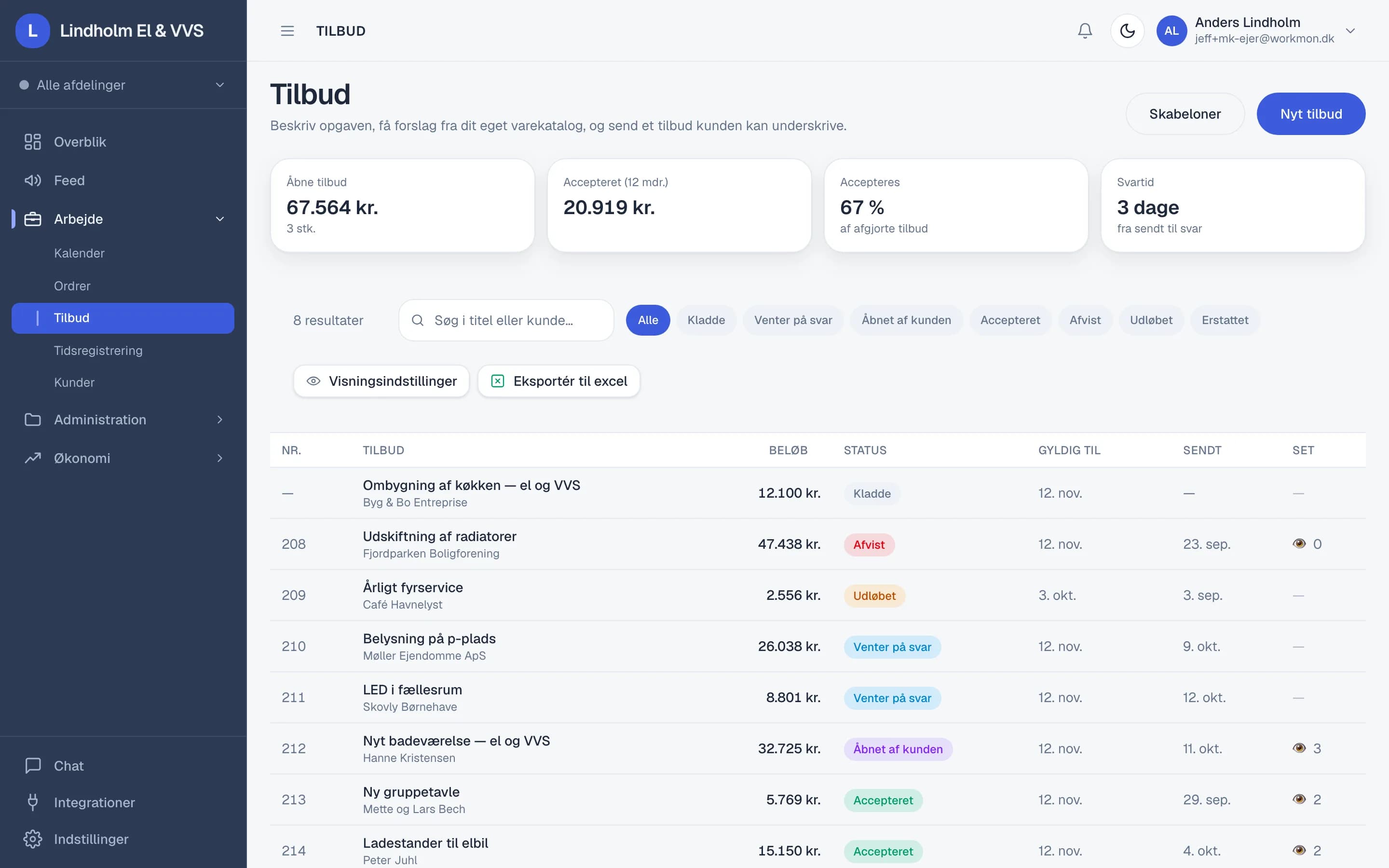Image resolution: width=1389 pixels, height=868 pixels.
Task: Go to Kalender in the sidebar
Action: (79, 253)
